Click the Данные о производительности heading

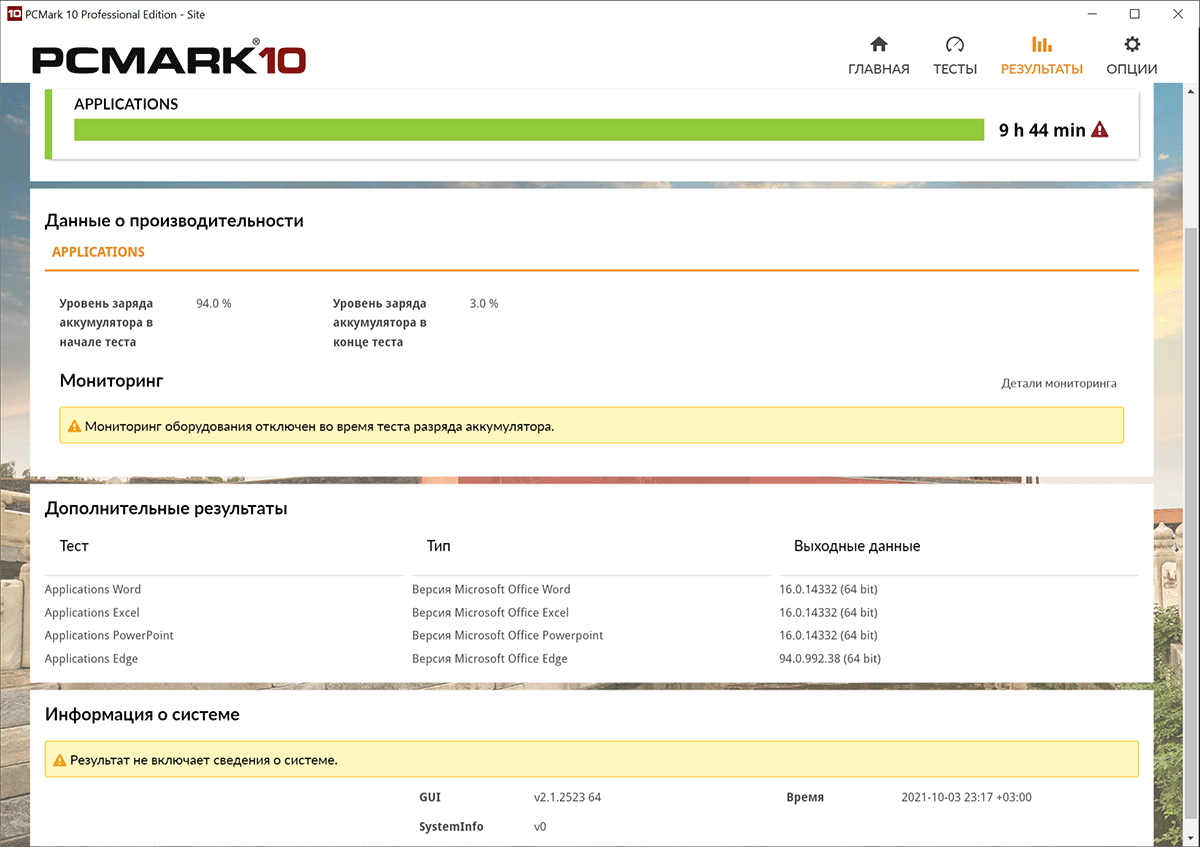tap(174, 221)
